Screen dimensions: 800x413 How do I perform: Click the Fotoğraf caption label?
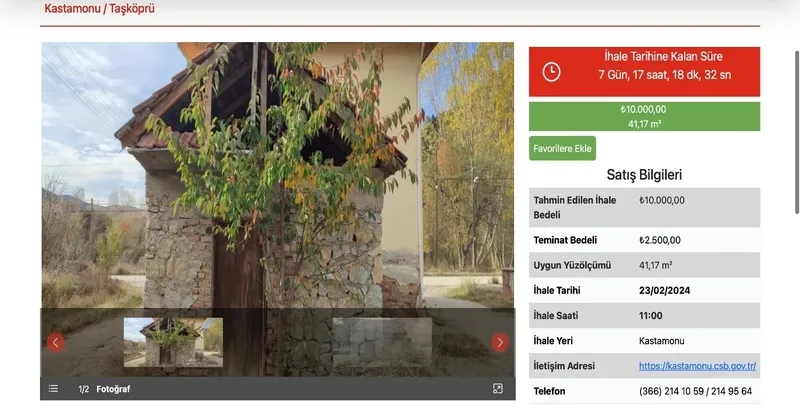point(113,389)
